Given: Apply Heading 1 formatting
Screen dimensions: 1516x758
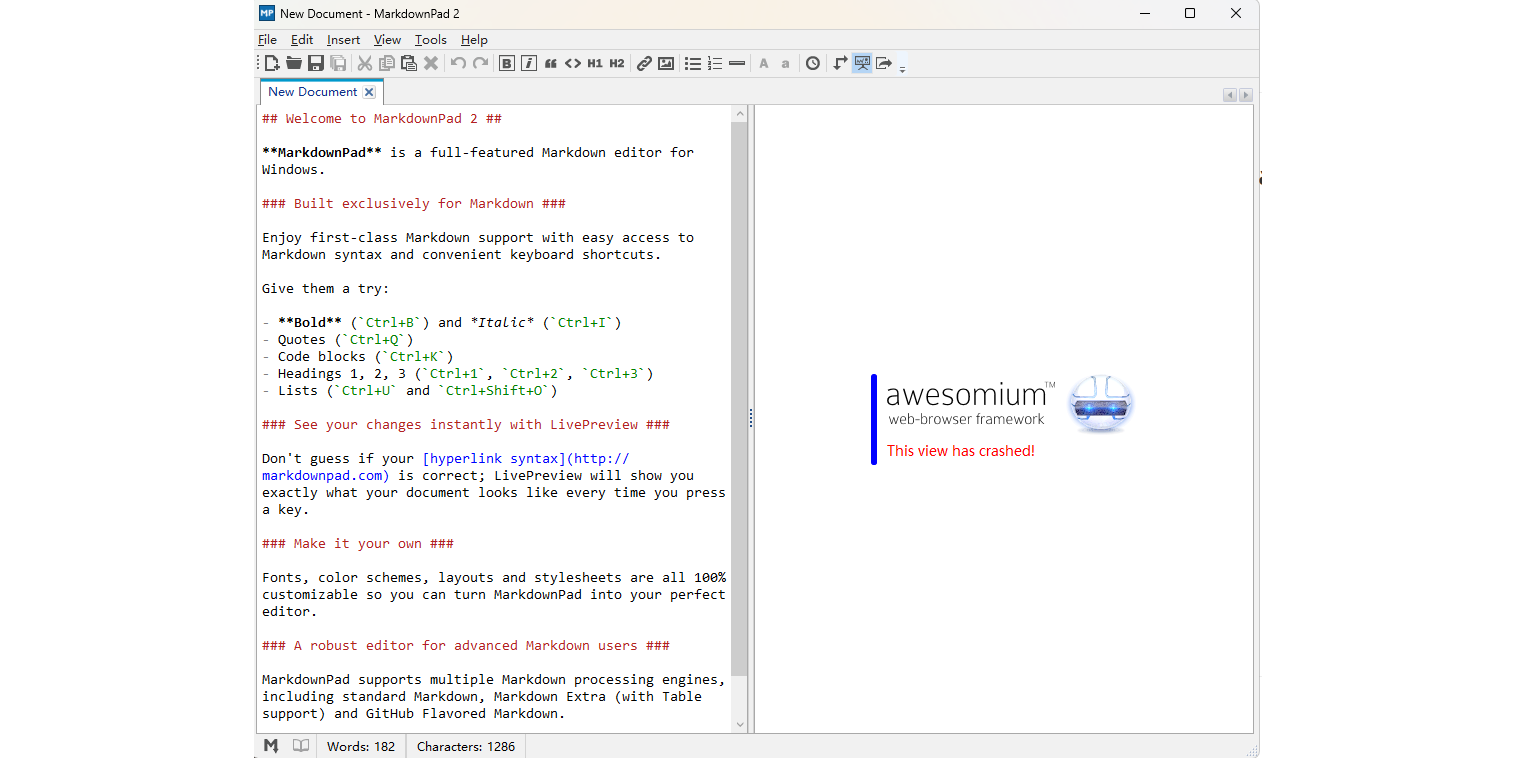Looking at the screenshot, I should (x=594, y=62).
